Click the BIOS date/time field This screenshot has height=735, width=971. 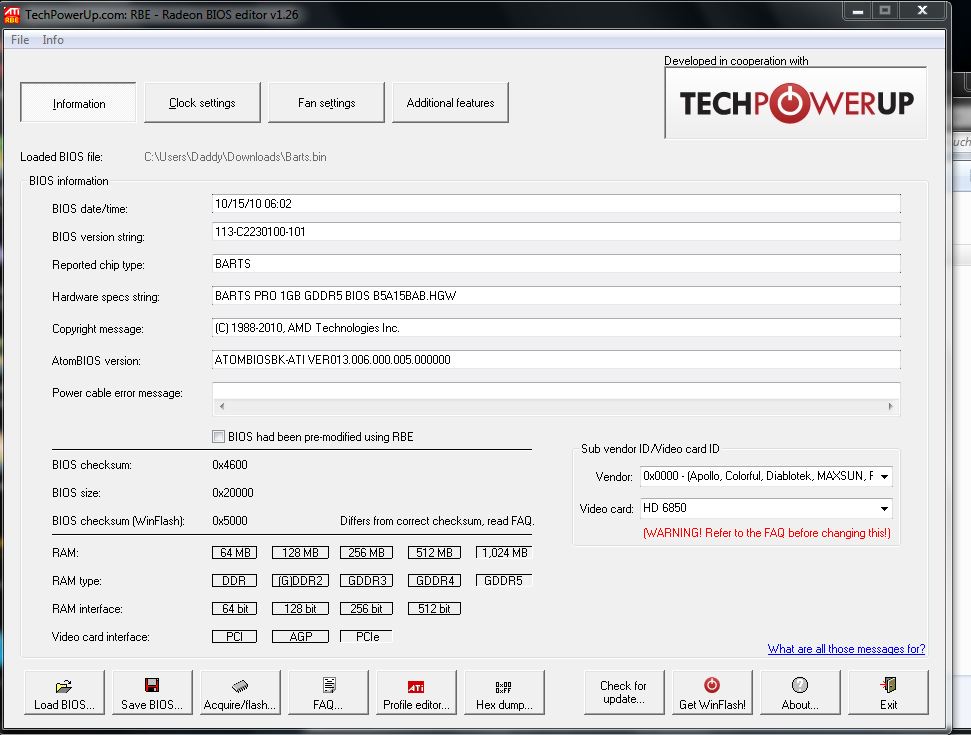(556, 204)
